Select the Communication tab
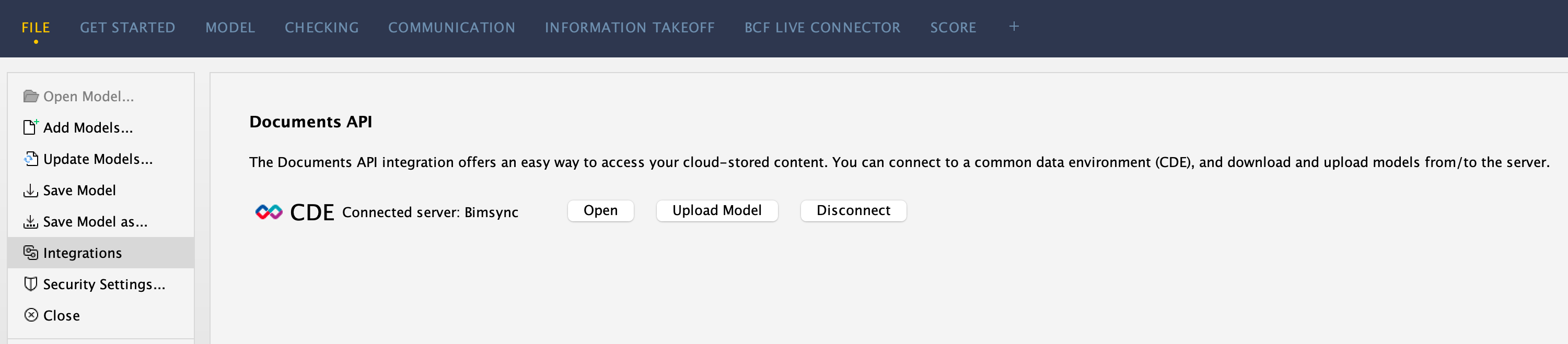This screenshot has width=1568, height=344. [451, 27]
